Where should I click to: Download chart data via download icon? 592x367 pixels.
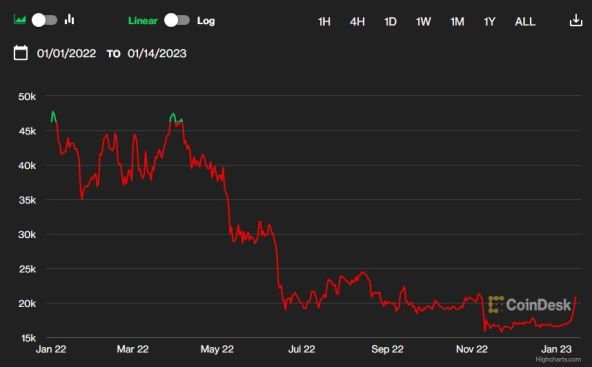click(x=576, y=20)
